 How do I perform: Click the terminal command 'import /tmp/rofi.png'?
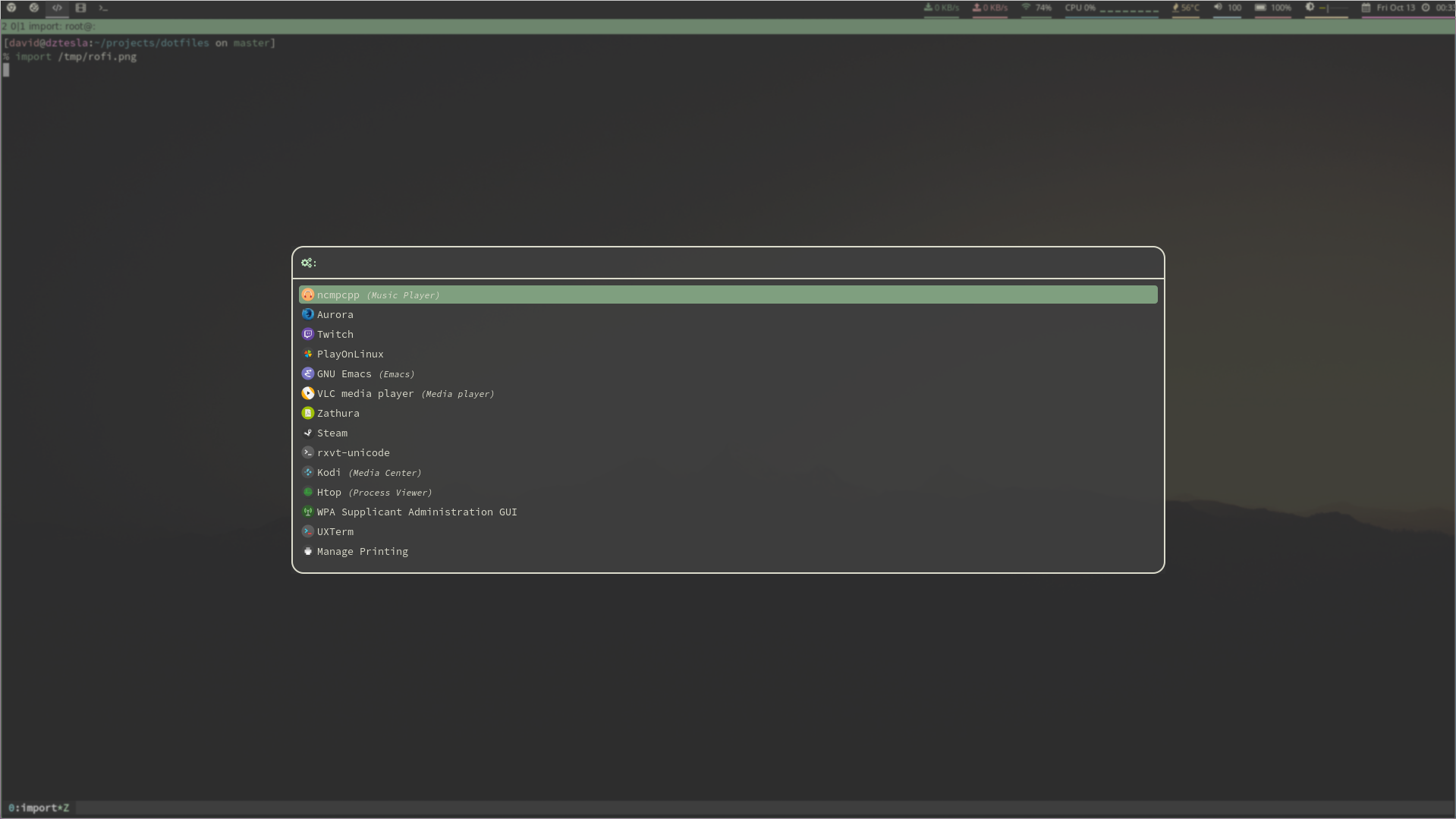(x=76, y=57)
